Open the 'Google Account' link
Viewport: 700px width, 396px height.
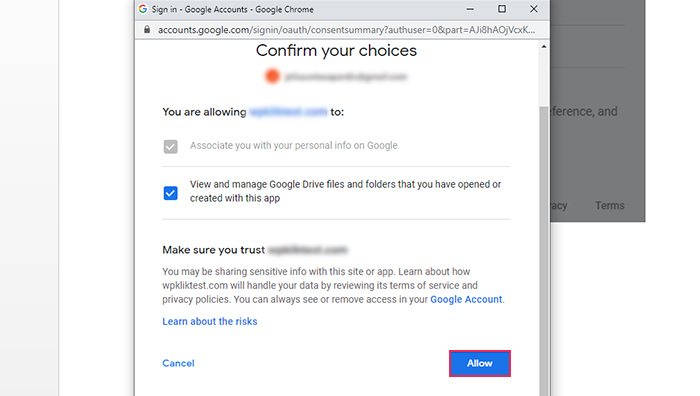click(x=466, y=299)
